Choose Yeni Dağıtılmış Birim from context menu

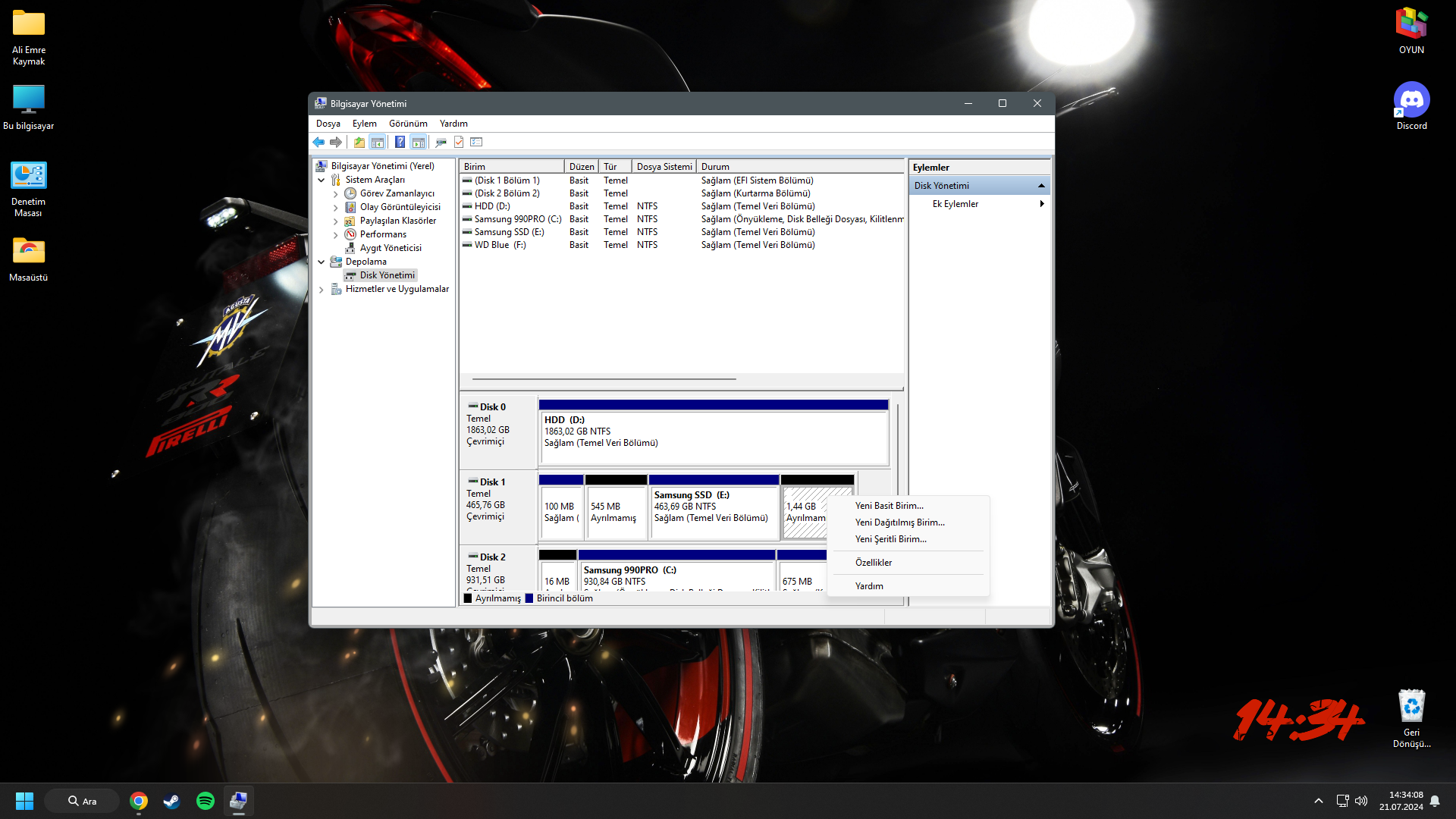click(x=908, y=522)
